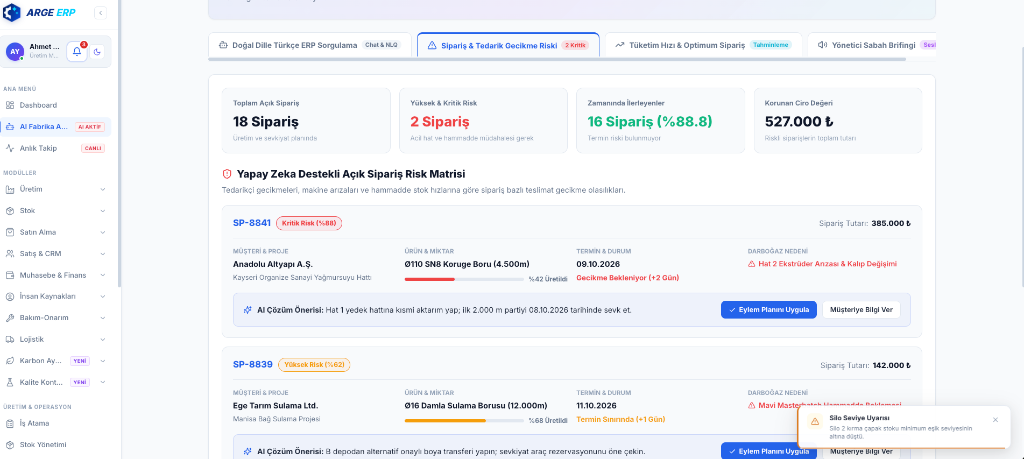Click the Toplam Açık Sipariş card
This screenshot has height=459, width=1024.
306,121
